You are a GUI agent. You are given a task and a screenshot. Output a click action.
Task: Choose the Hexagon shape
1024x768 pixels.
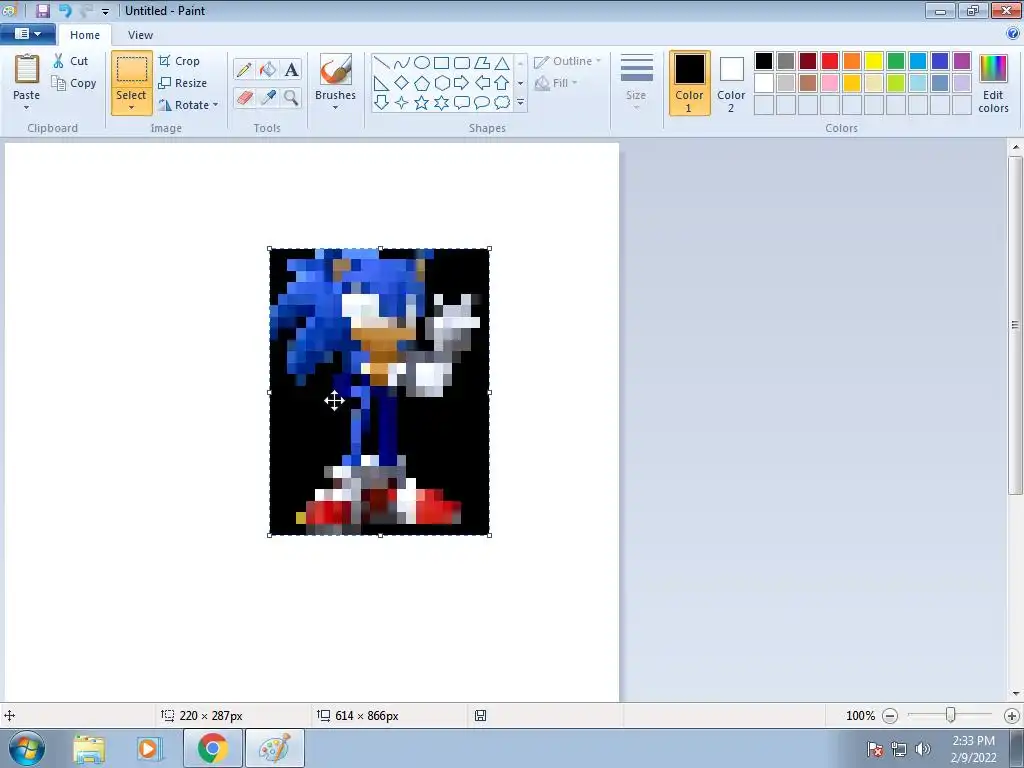tap(441, 83)
